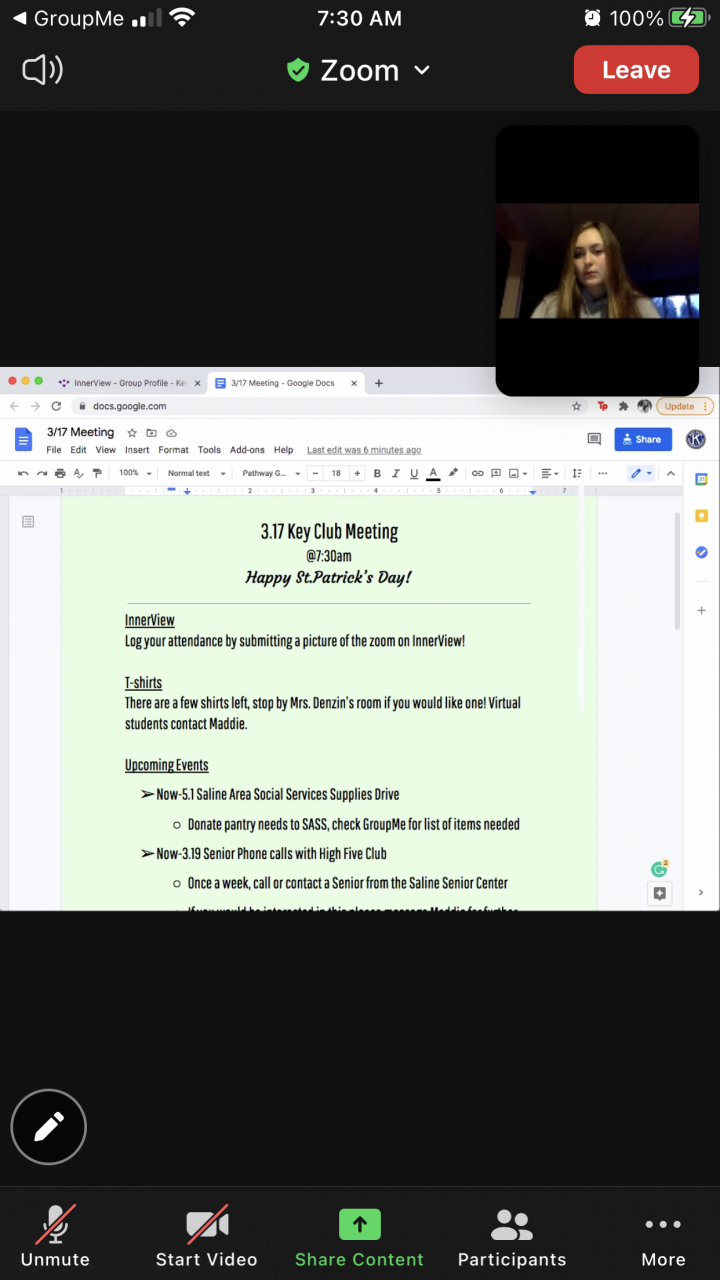Open the More options menu
Viewport: 720px width, 1280px height.
pyautogui.click(x=663, y=1236)
